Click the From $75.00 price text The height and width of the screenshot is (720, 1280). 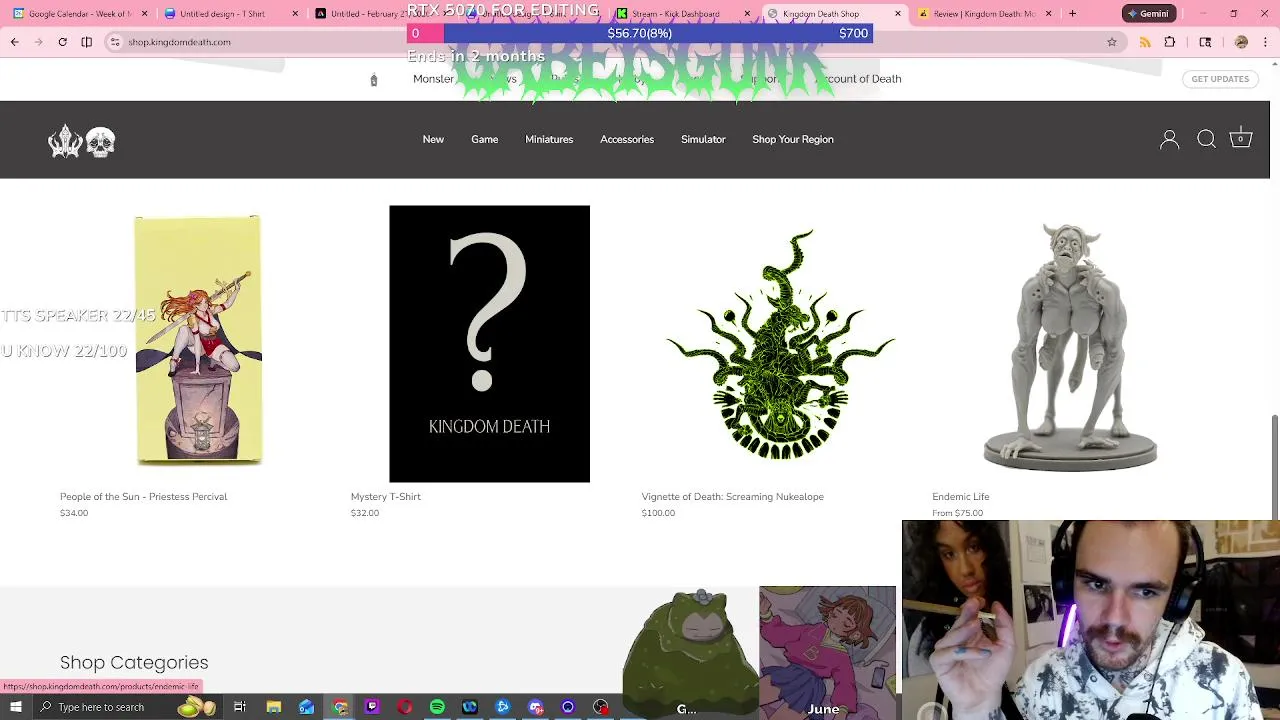pos(957,513)
